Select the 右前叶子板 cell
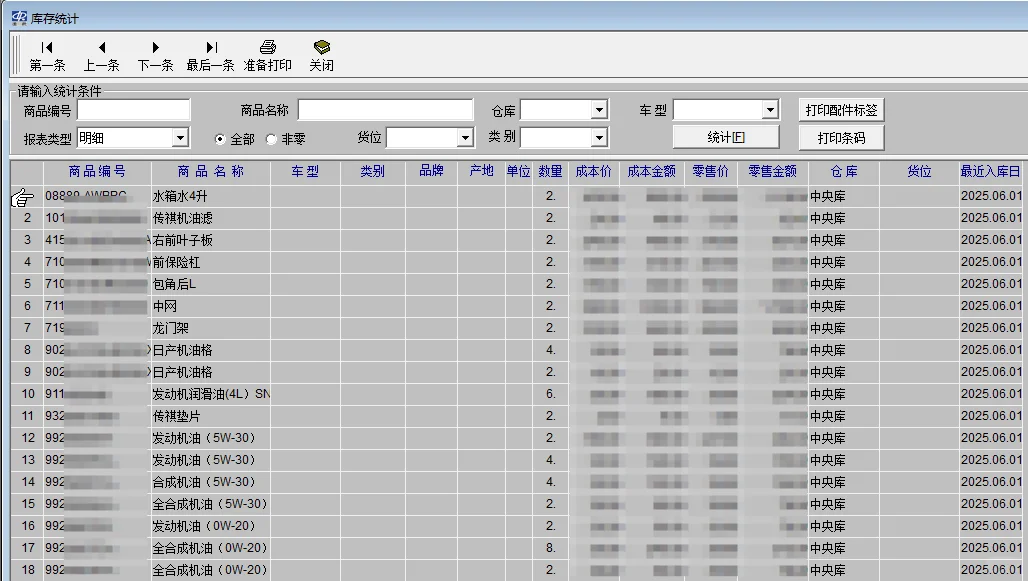The height and width of the screenshot is (581, 1028). click(x=210, y=240)
